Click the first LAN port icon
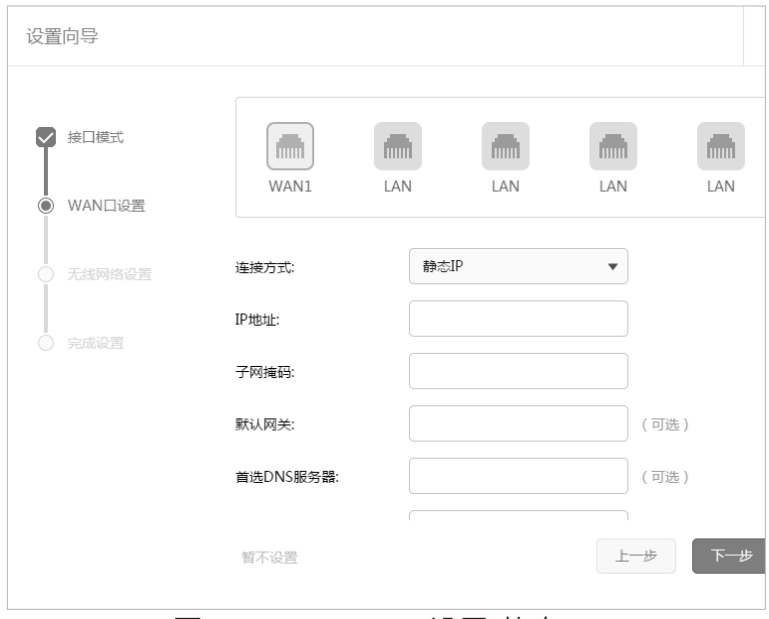This screenshot has width=769, height=619. click(398, 146)
